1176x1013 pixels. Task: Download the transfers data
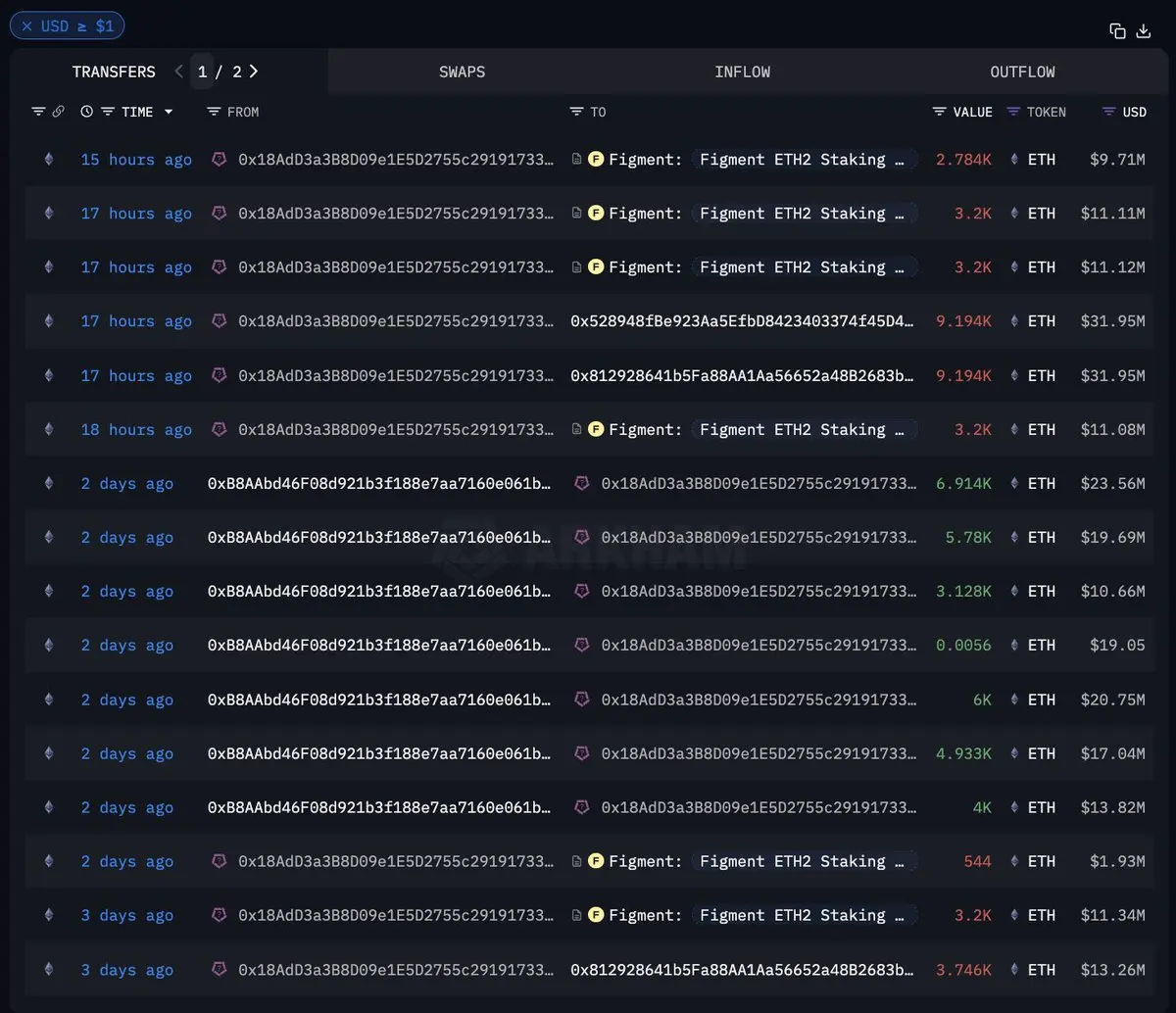[x=1143, y=31]
